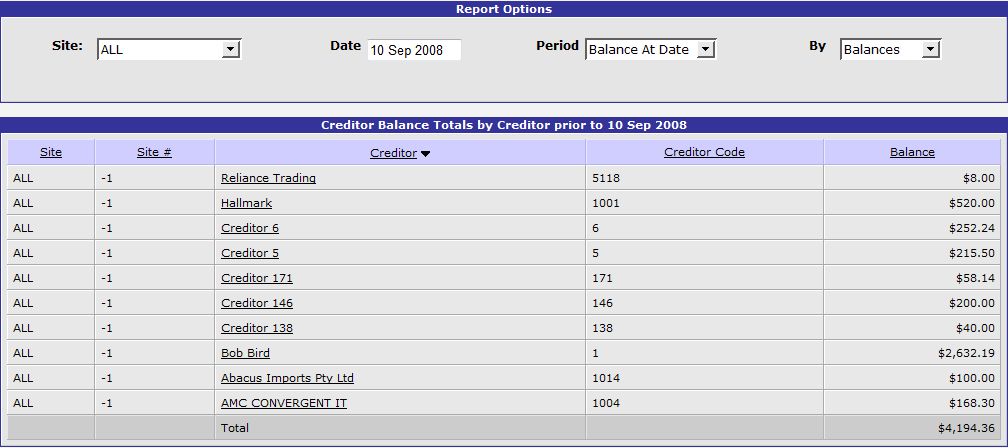Sort the table by Site column
The height and width of the screenshot is (448, 1008).
[51, 153]
